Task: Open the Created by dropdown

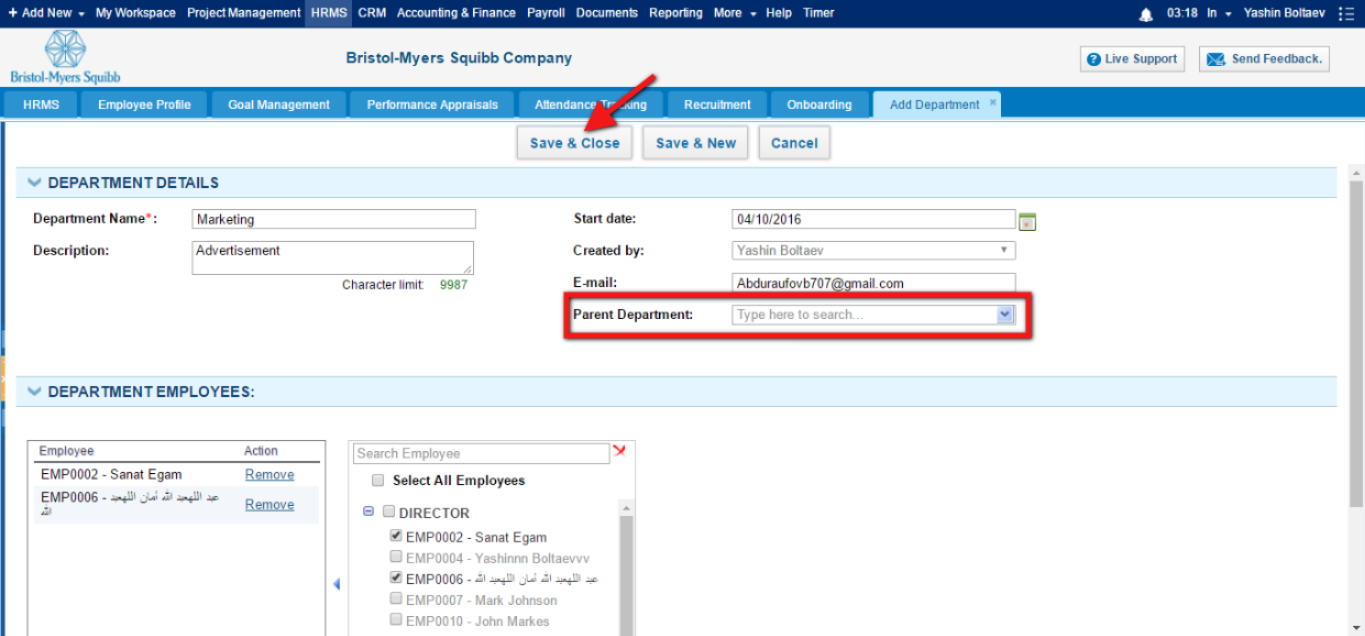Action: click(874, 251)
